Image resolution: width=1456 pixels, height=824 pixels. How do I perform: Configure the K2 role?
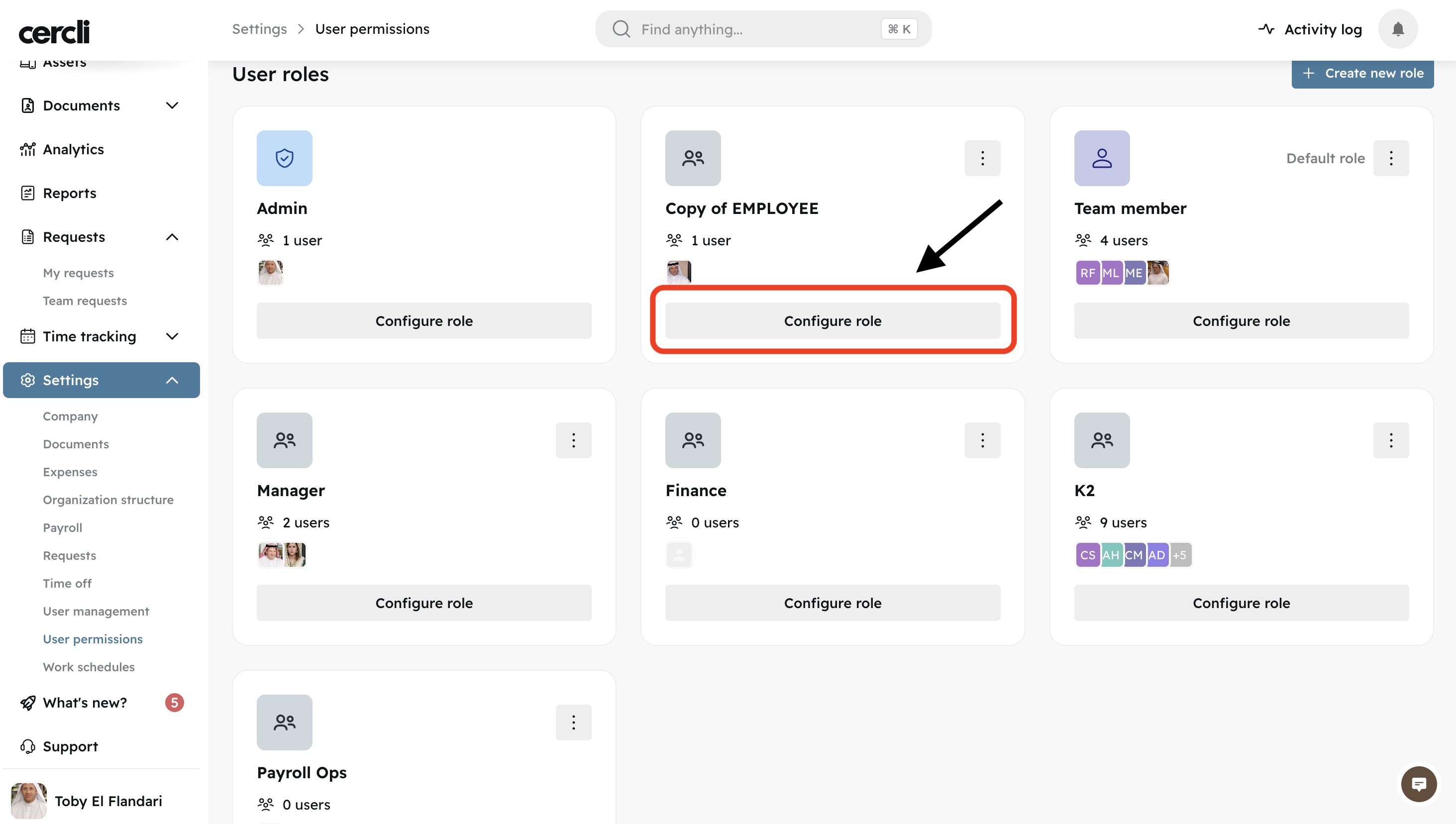point(1241,603)
